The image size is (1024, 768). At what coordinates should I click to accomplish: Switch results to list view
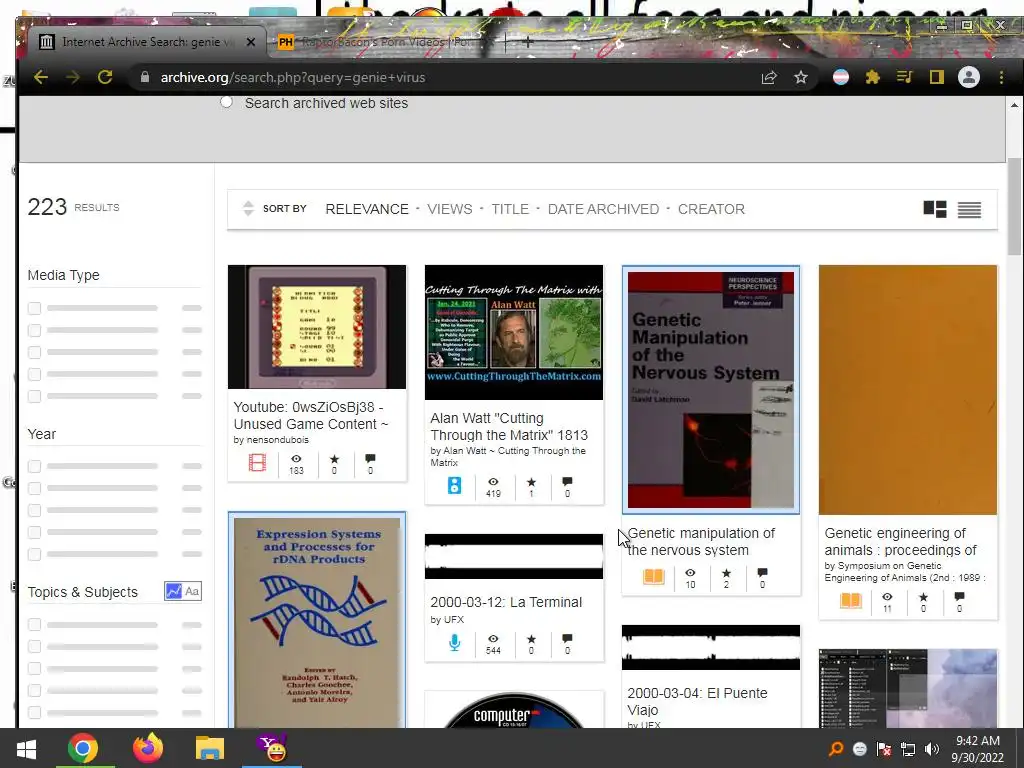click(x=969, y=209)
